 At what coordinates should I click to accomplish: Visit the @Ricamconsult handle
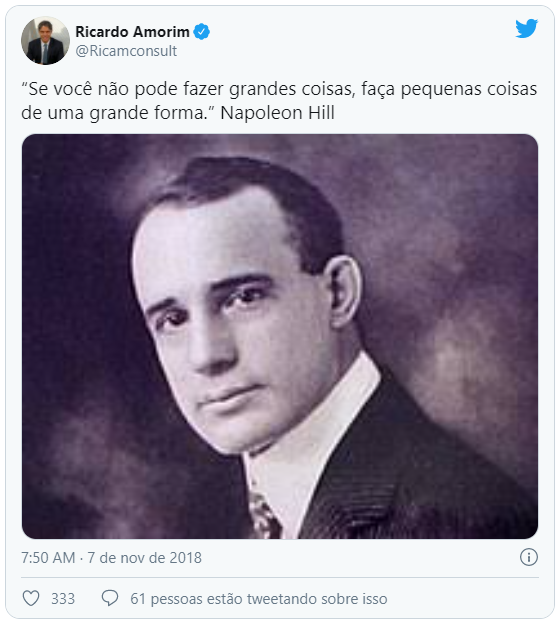pyautogui.click(x=126, y=51)
